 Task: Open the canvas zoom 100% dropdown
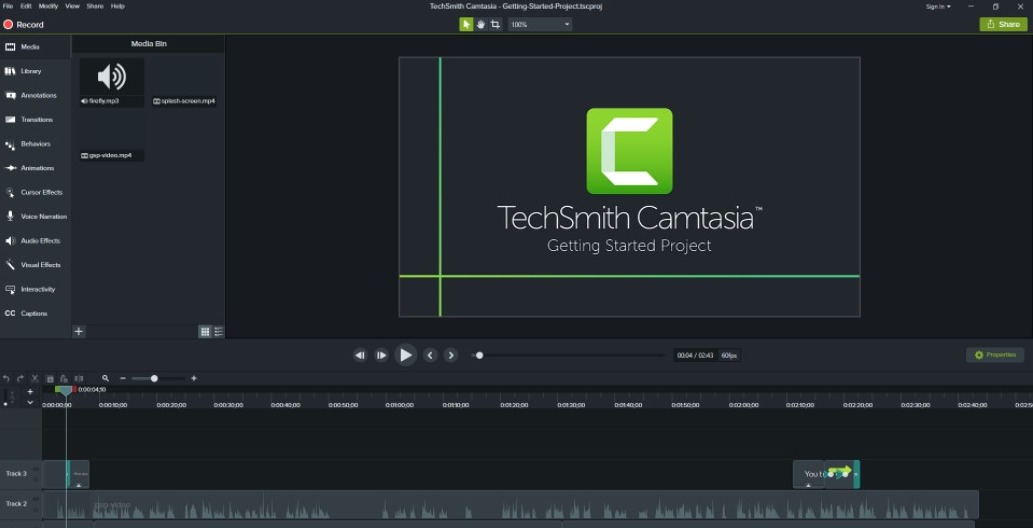(540, 24)
